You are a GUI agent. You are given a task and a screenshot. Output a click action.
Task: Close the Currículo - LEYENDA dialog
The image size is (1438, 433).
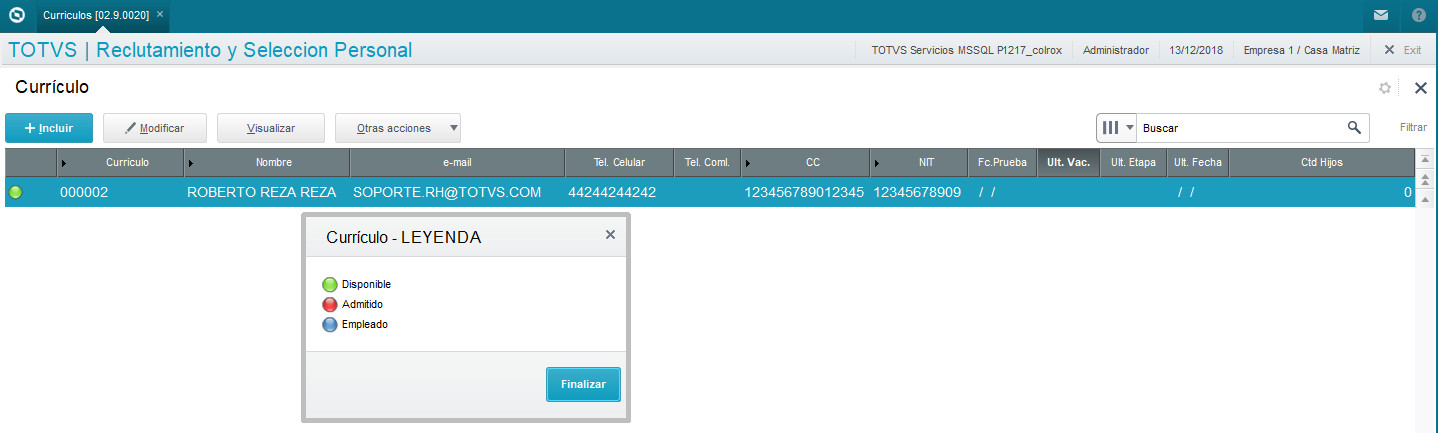[x=610, y=235]
